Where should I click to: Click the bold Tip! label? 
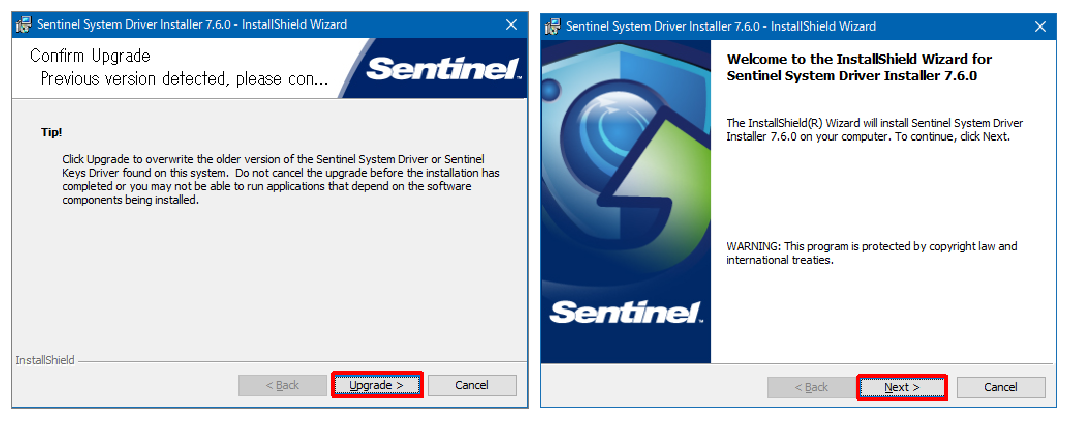(x=52, y=132)
